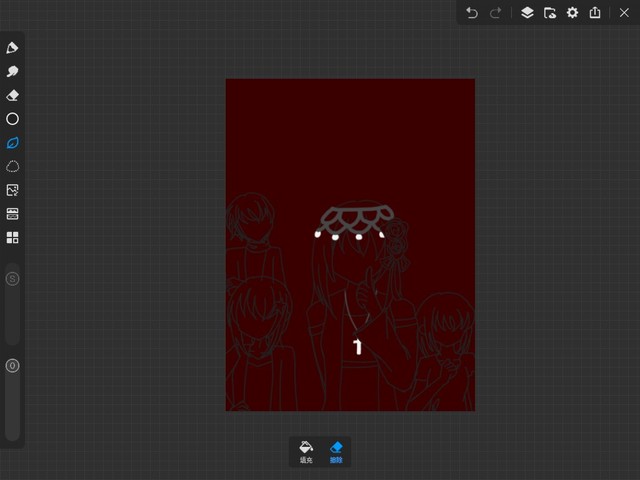
Task: Undo the last action
Action: (x=472, y=13)
